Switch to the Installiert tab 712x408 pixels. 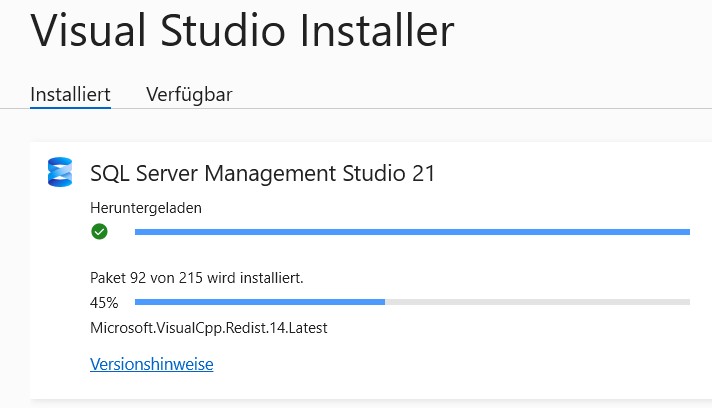pos(70,94)
